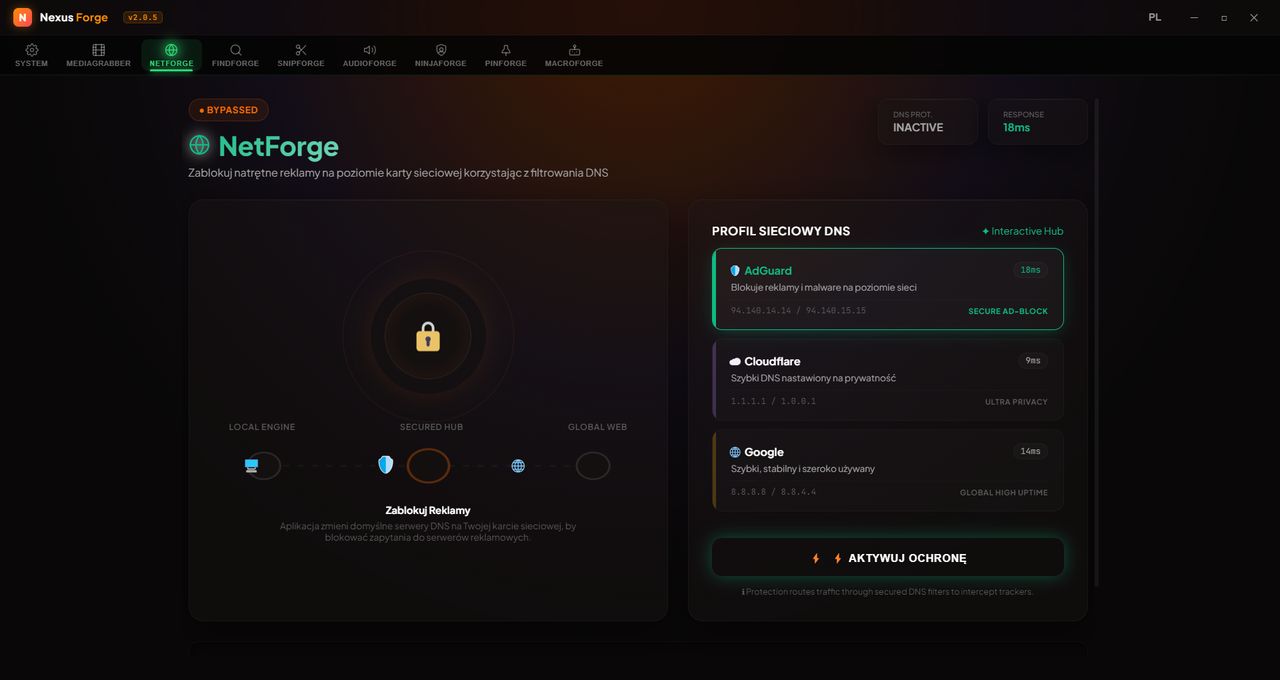Image resolution: width=1280 pixels, height=680 pixels.
Task: Click the Global Web ring node
Action: 593,465
